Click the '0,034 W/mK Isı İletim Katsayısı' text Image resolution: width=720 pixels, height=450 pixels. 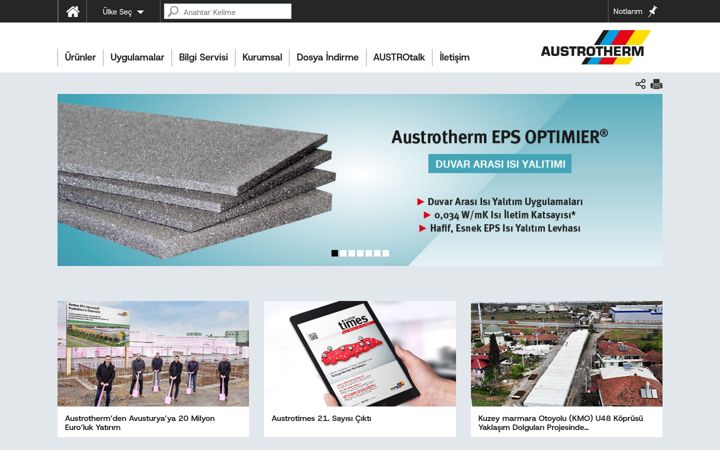coord(505,215)
